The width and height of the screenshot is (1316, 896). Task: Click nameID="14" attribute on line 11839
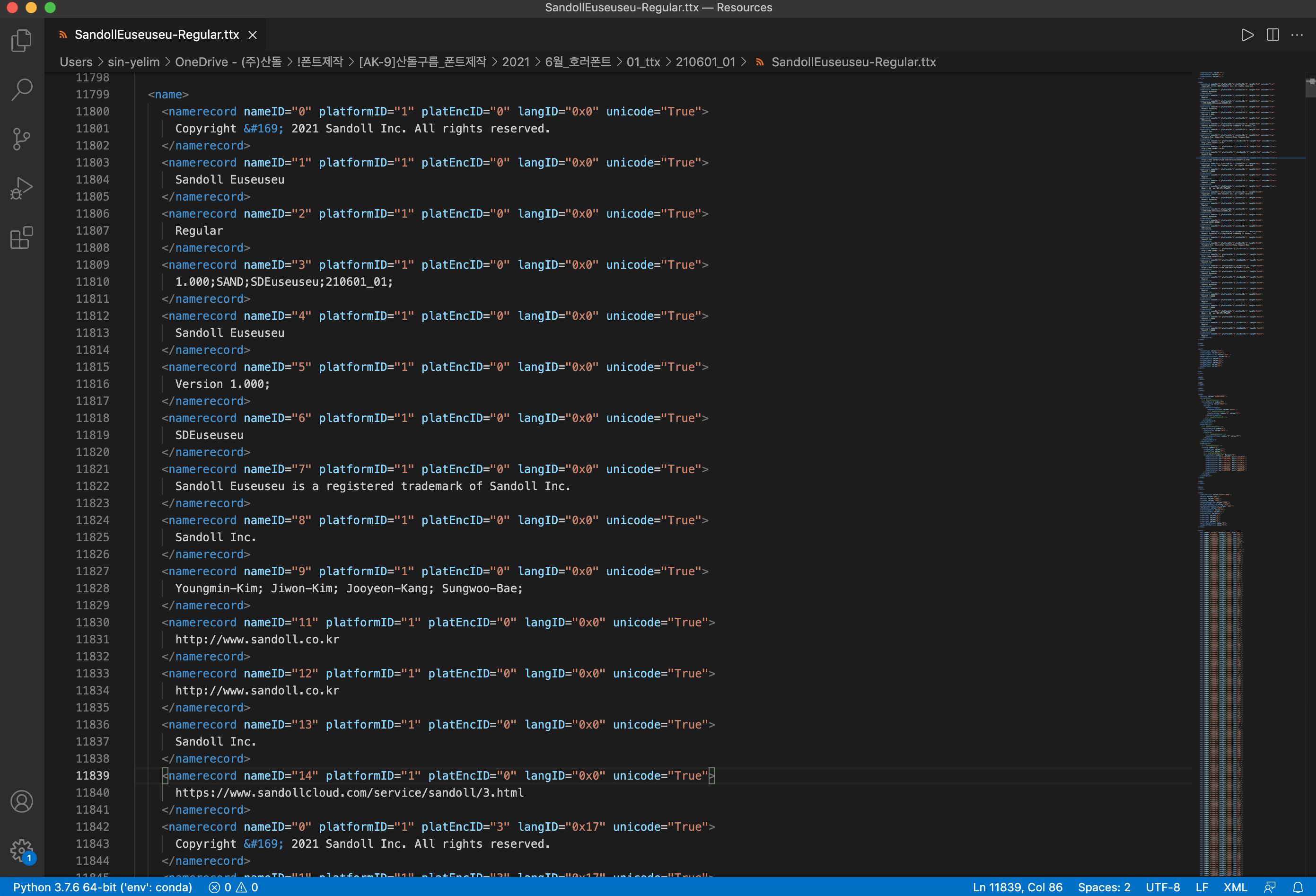click(x=281, y=775)
